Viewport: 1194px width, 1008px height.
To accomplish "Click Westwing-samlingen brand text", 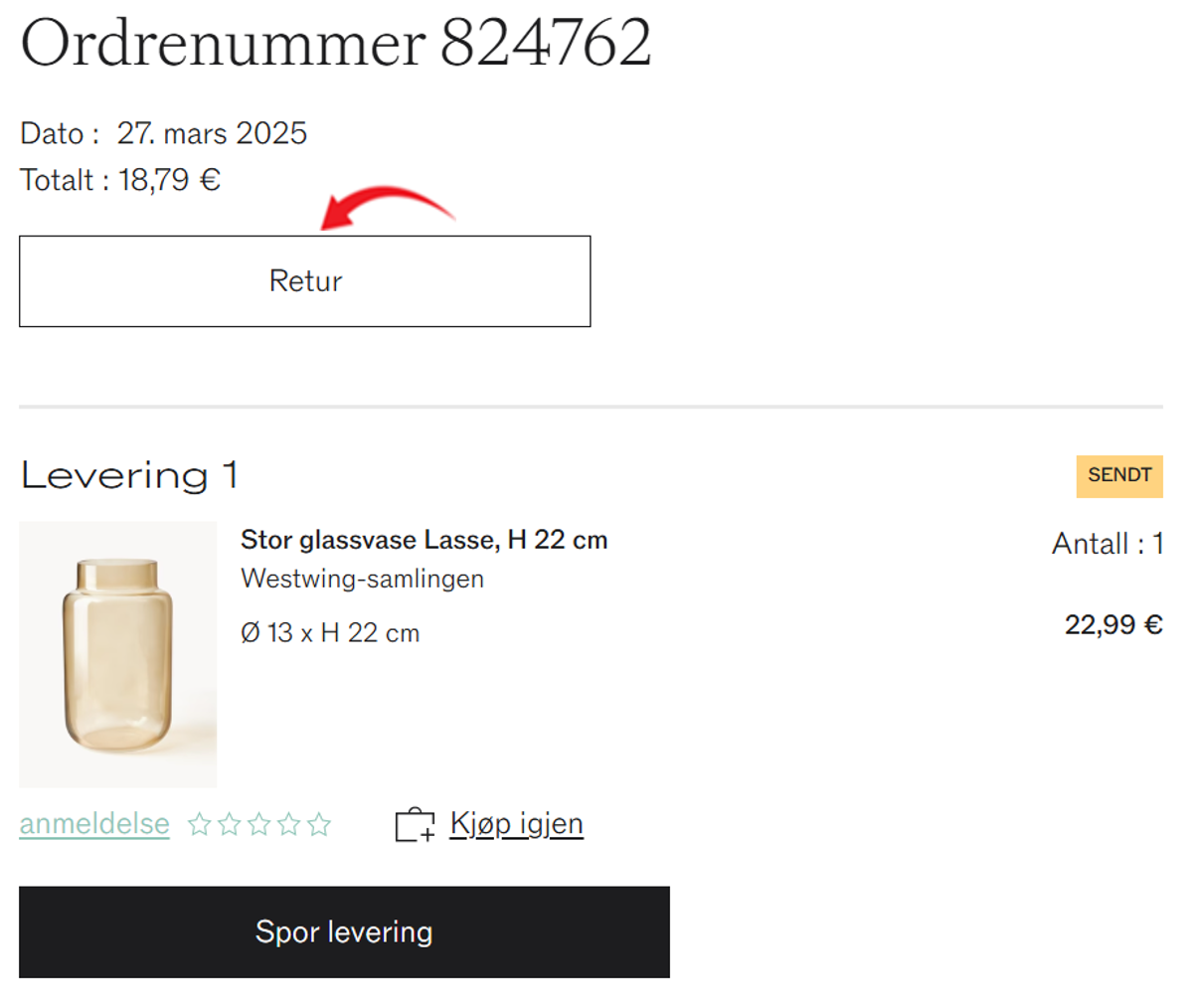I will coord(362,579).
